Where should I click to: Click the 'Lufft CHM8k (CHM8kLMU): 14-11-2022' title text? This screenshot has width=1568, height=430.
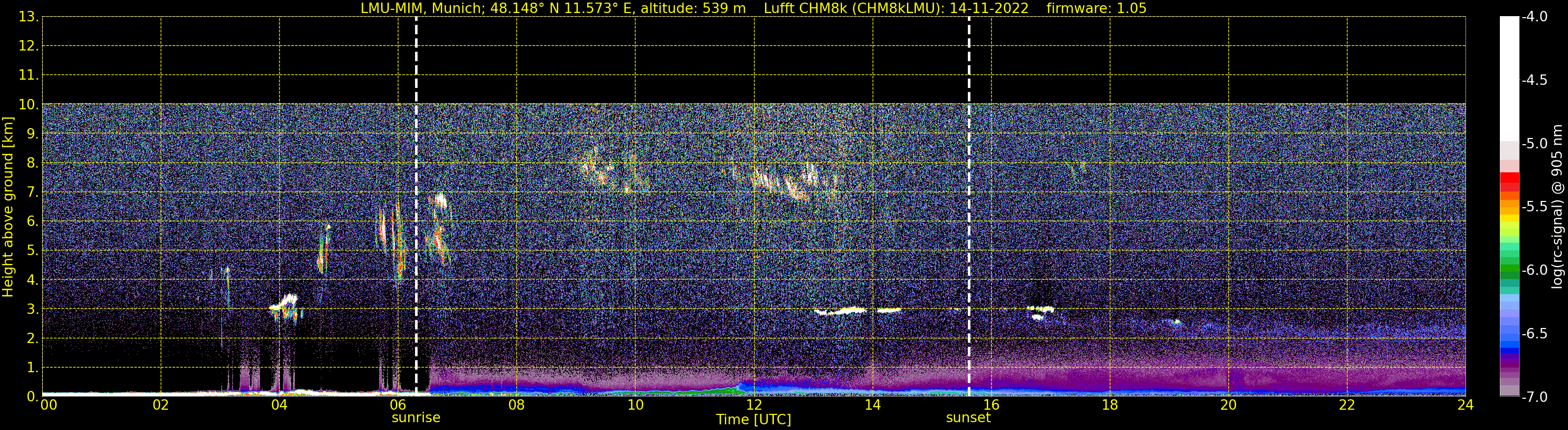[x=896, y=8]
